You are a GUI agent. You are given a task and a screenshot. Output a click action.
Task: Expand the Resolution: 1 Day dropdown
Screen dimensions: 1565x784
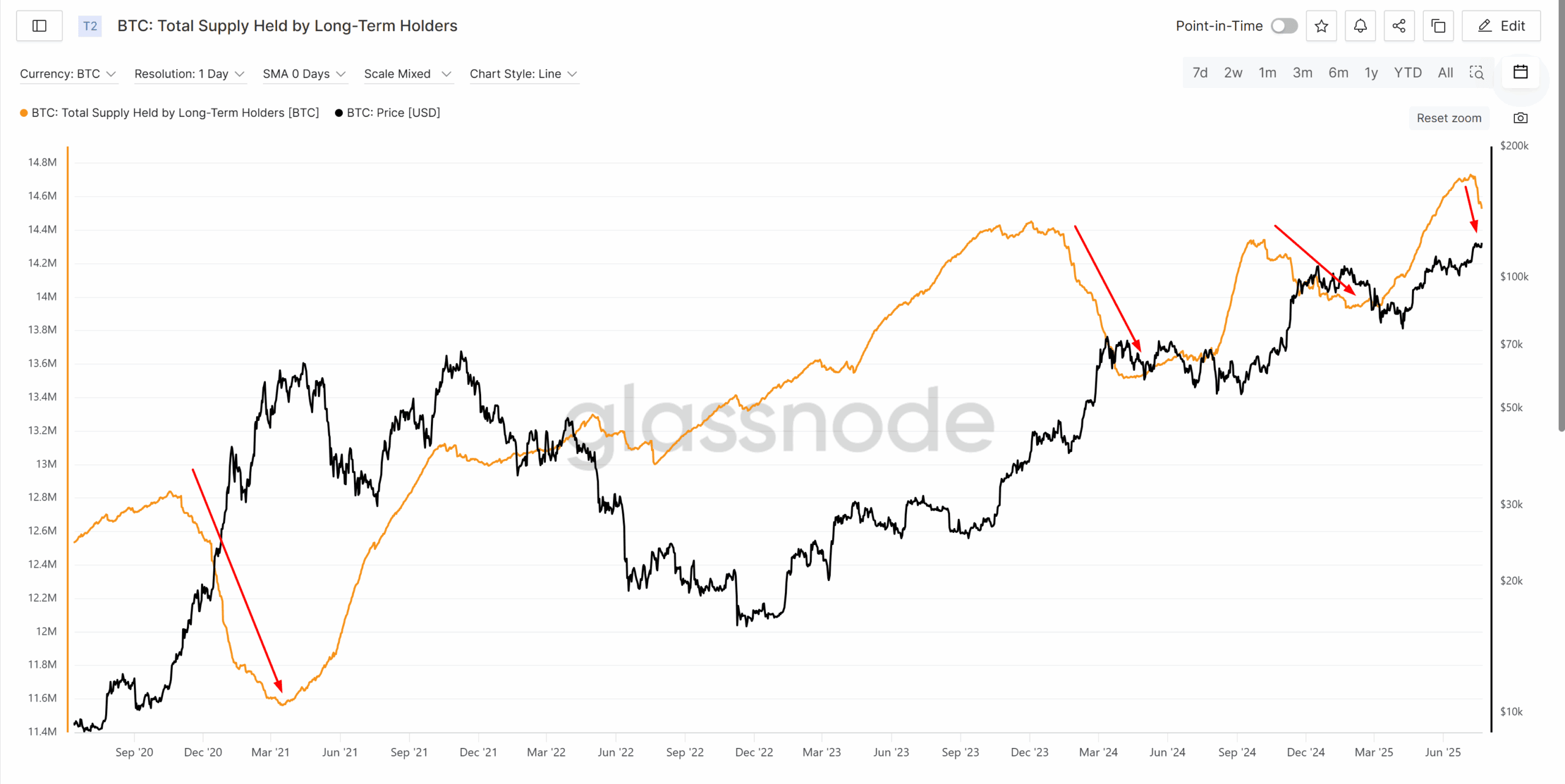point(190,74)
